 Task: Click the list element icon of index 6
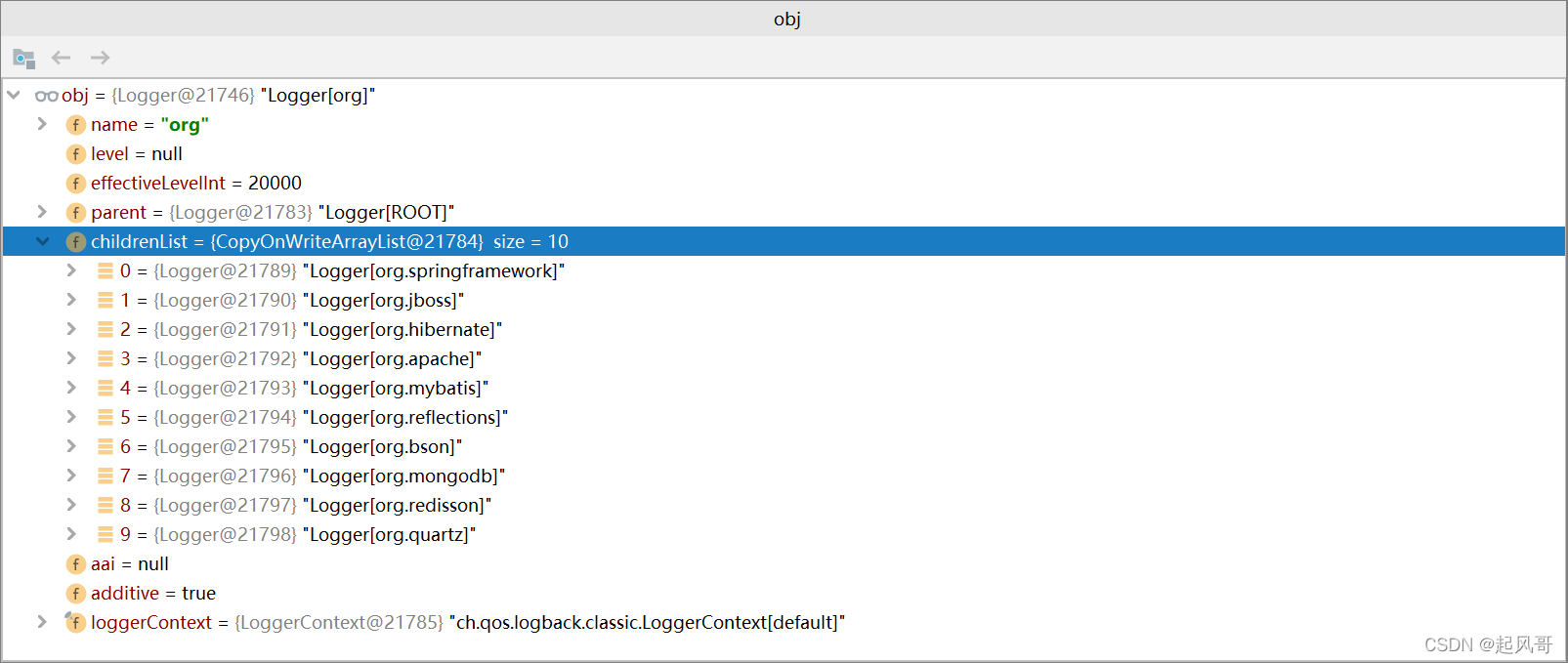(105, 446)
